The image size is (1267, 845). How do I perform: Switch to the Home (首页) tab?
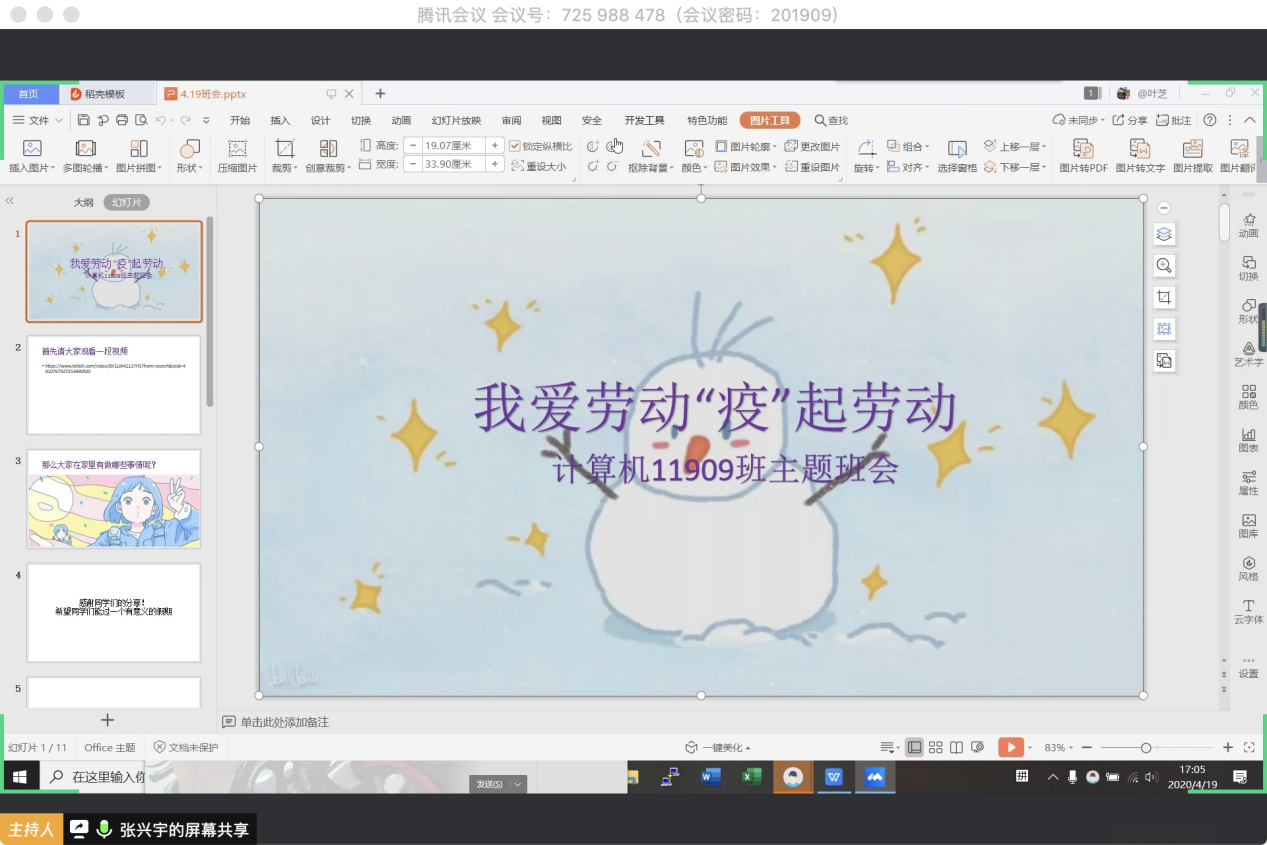(x=28, y=94)
